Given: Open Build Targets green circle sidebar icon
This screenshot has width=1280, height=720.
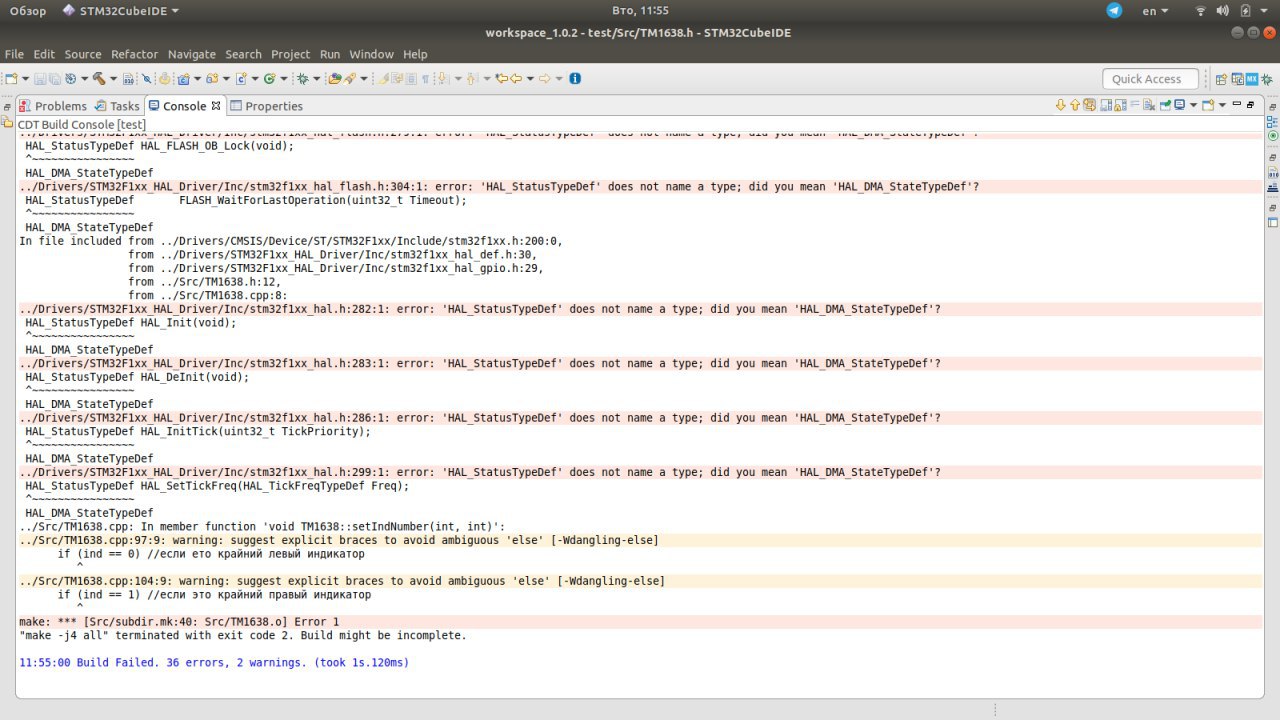Looking at the screenshot, I should point(1272,135).
